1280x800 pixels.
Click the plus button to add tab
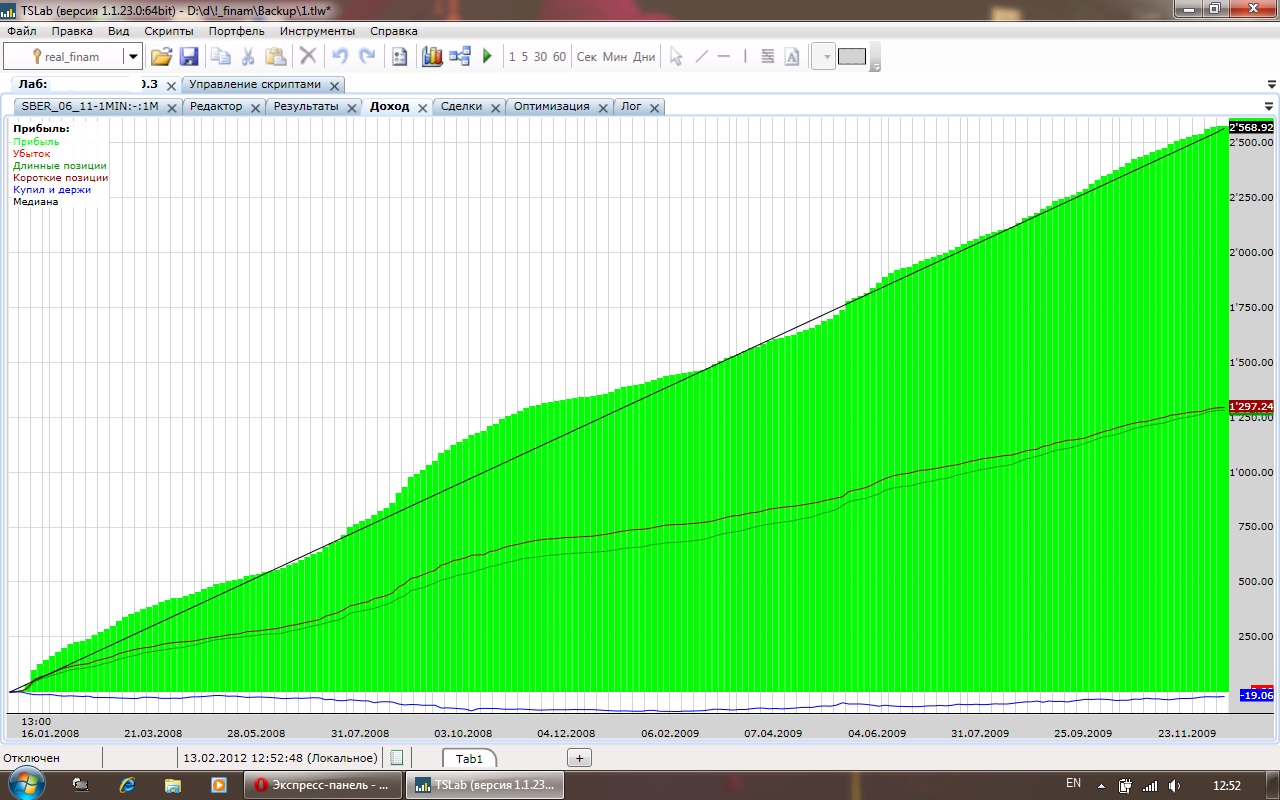[579, 758]
